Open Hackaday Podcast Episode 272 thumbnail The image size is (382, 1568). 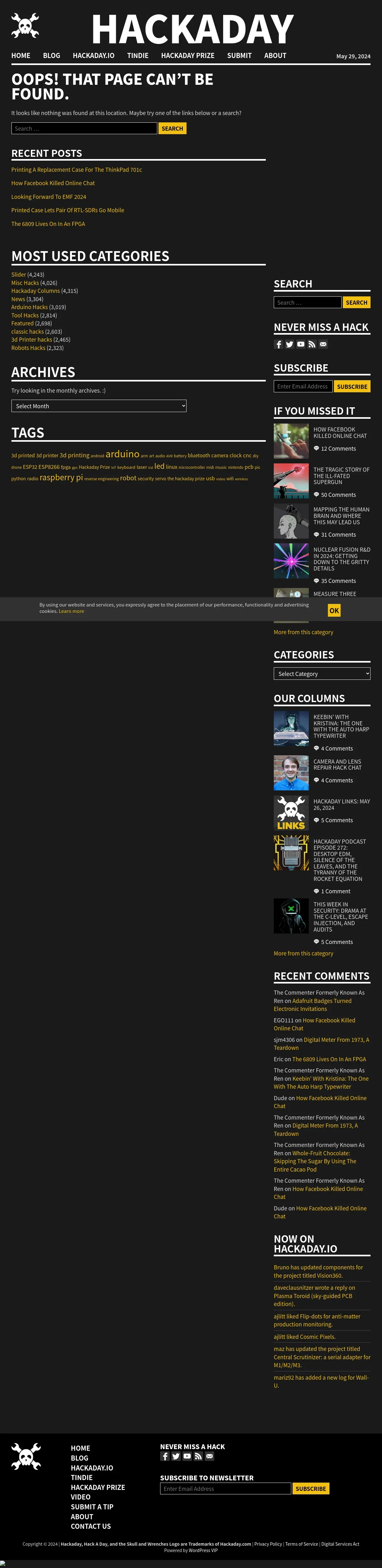tap(291, 853)
